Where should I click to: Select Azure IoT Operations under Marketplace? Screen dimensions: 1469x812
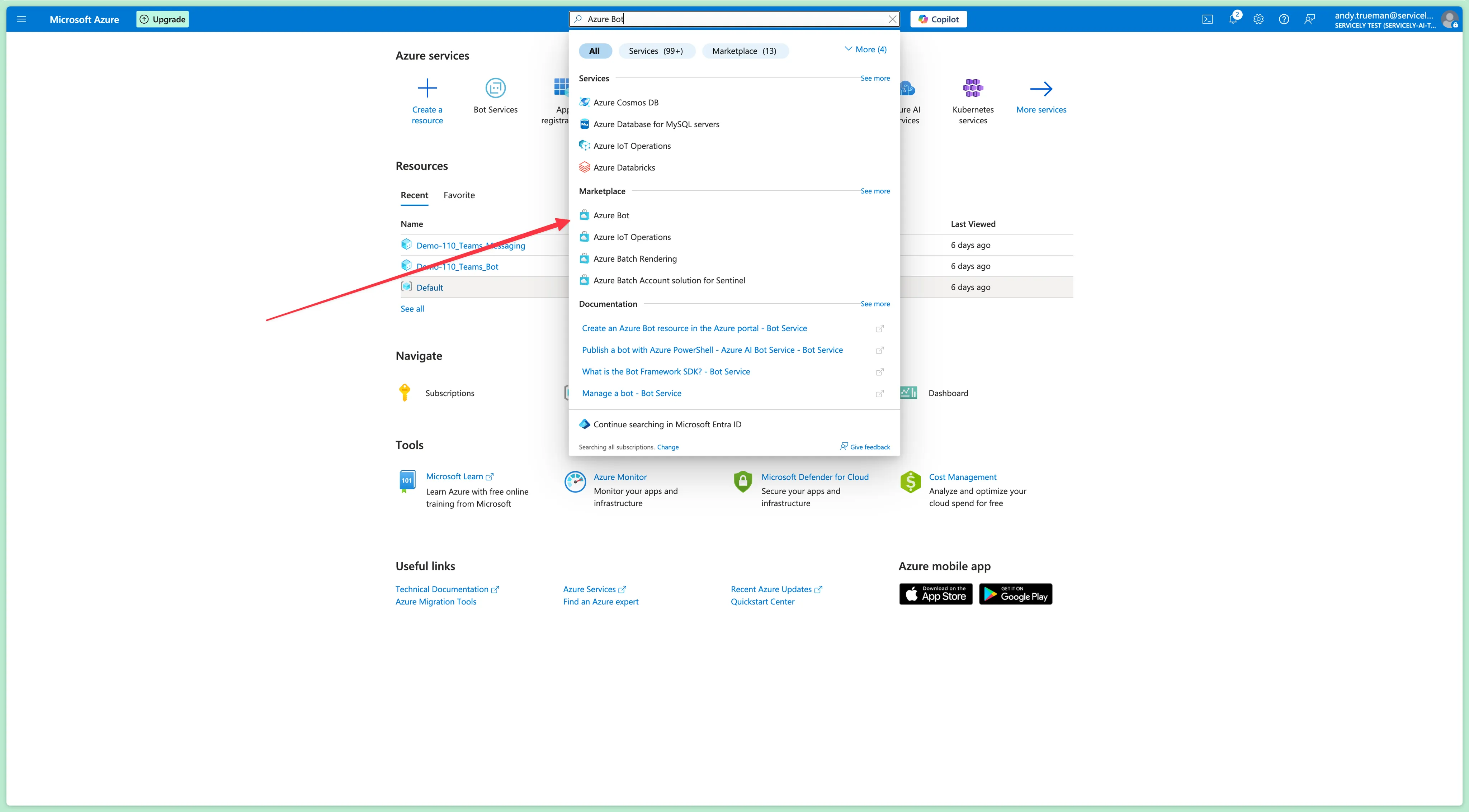pyautogui.click(x=632, y=237)
